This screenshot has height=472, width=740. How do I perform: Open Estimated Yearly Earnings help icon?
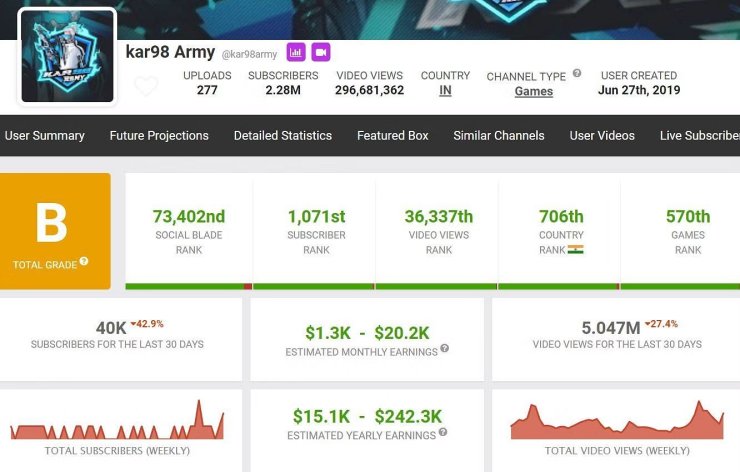point(443,432)
